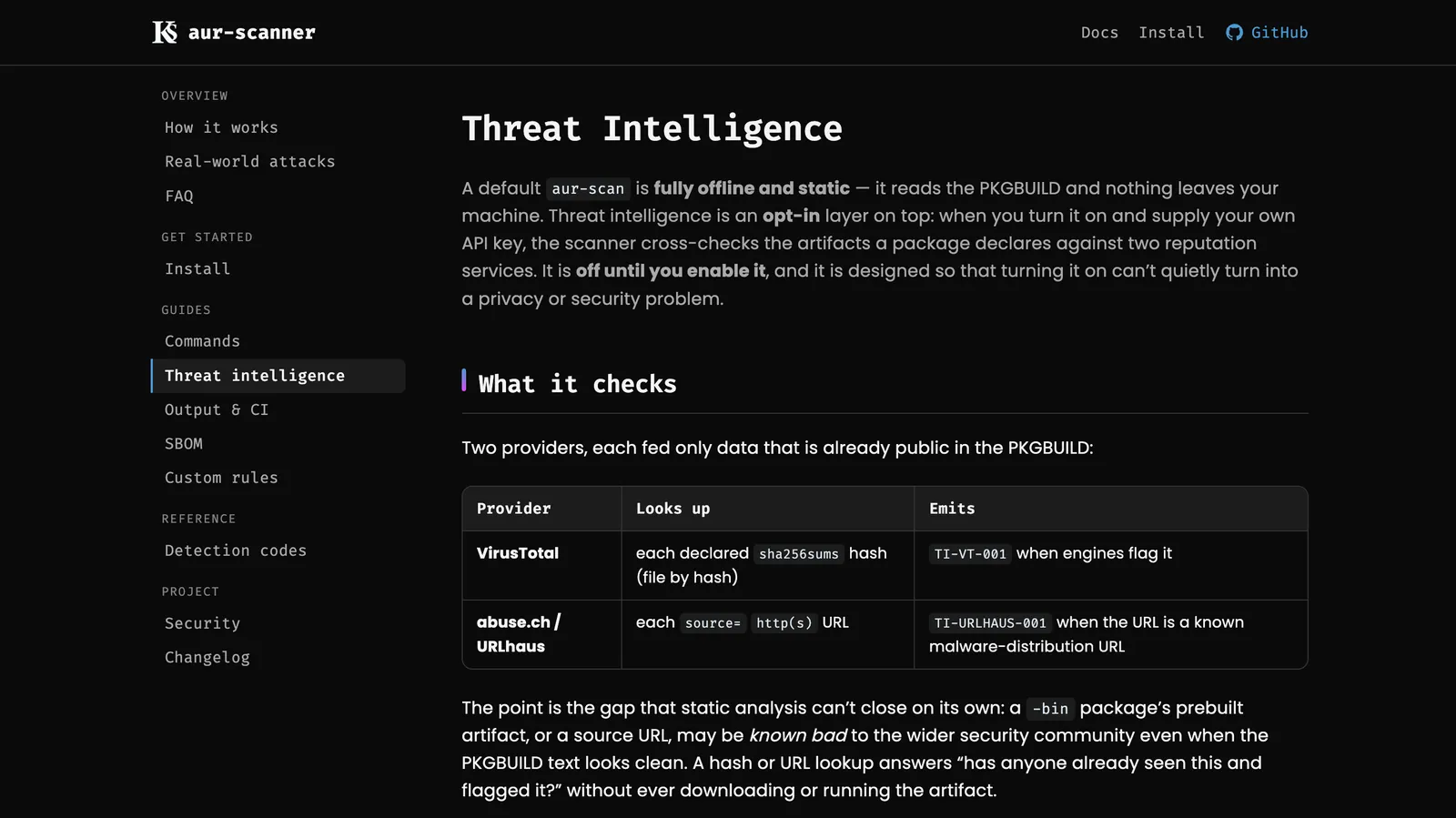Open the Custom rules guide
This screenshot has width=1456, height=818.
(221, 478)
